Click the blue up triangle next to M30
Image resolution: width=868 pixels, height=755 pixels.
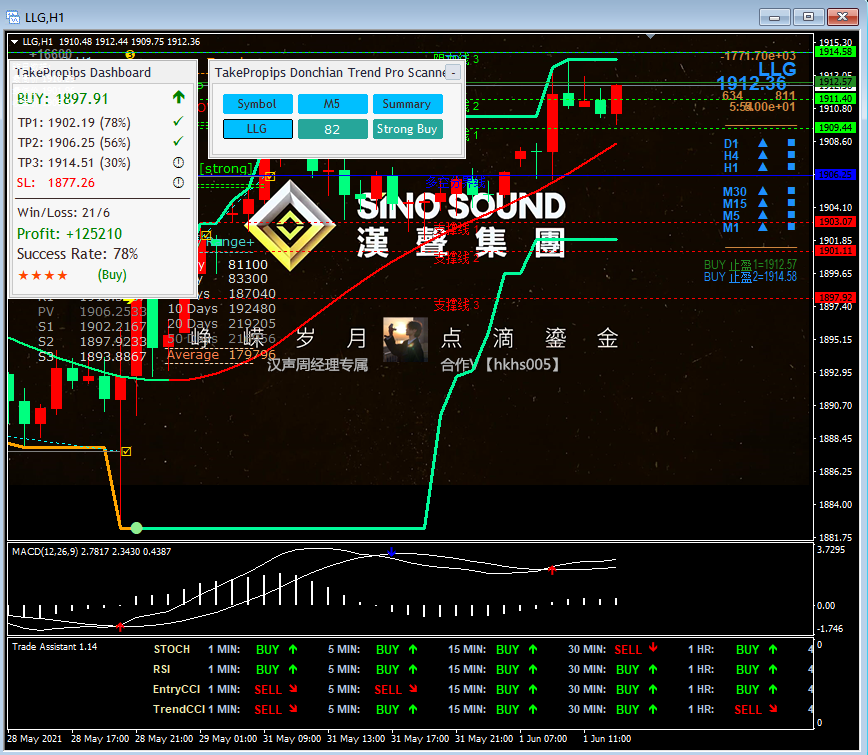[763, 191]
